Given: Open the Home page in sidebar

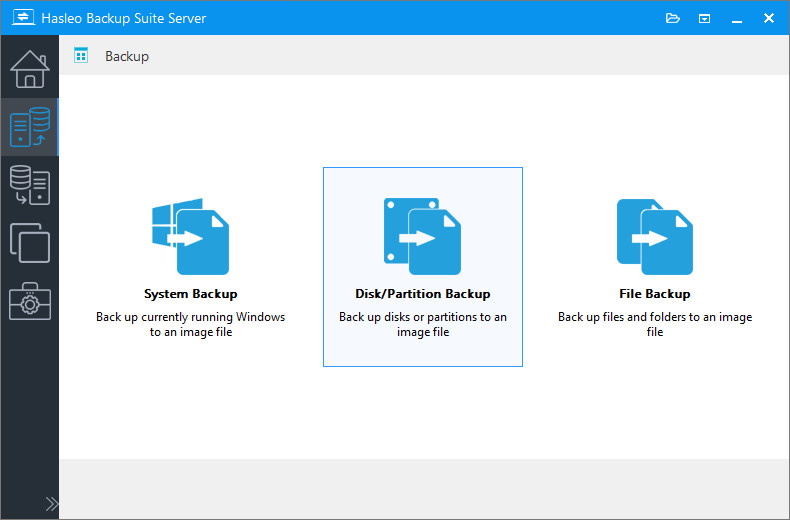Looking at the screenshot, I should [x=30, y=69].
